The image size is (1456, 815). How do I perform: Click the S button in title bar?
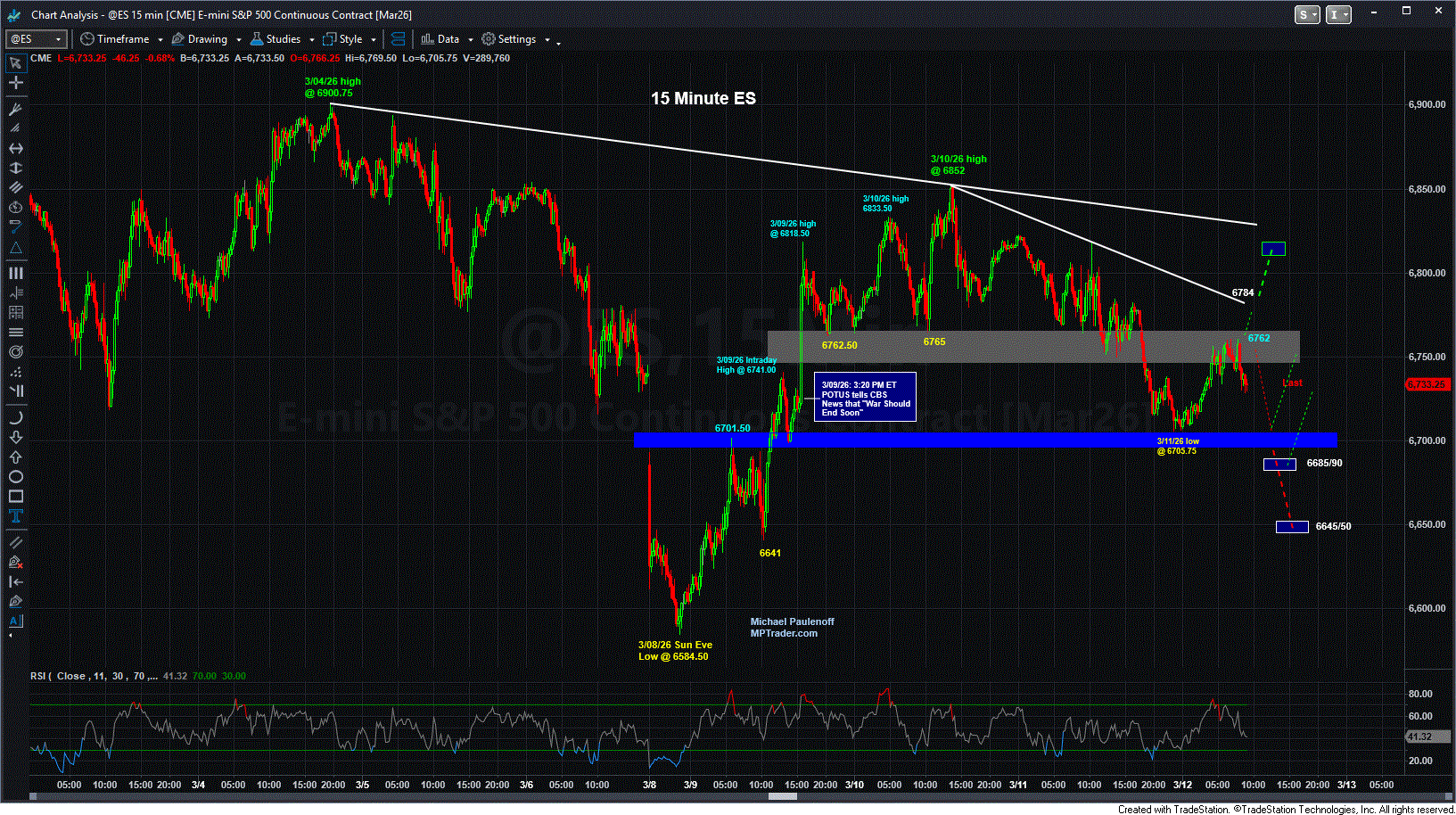pyautogui.click(x=1306, y=14)
